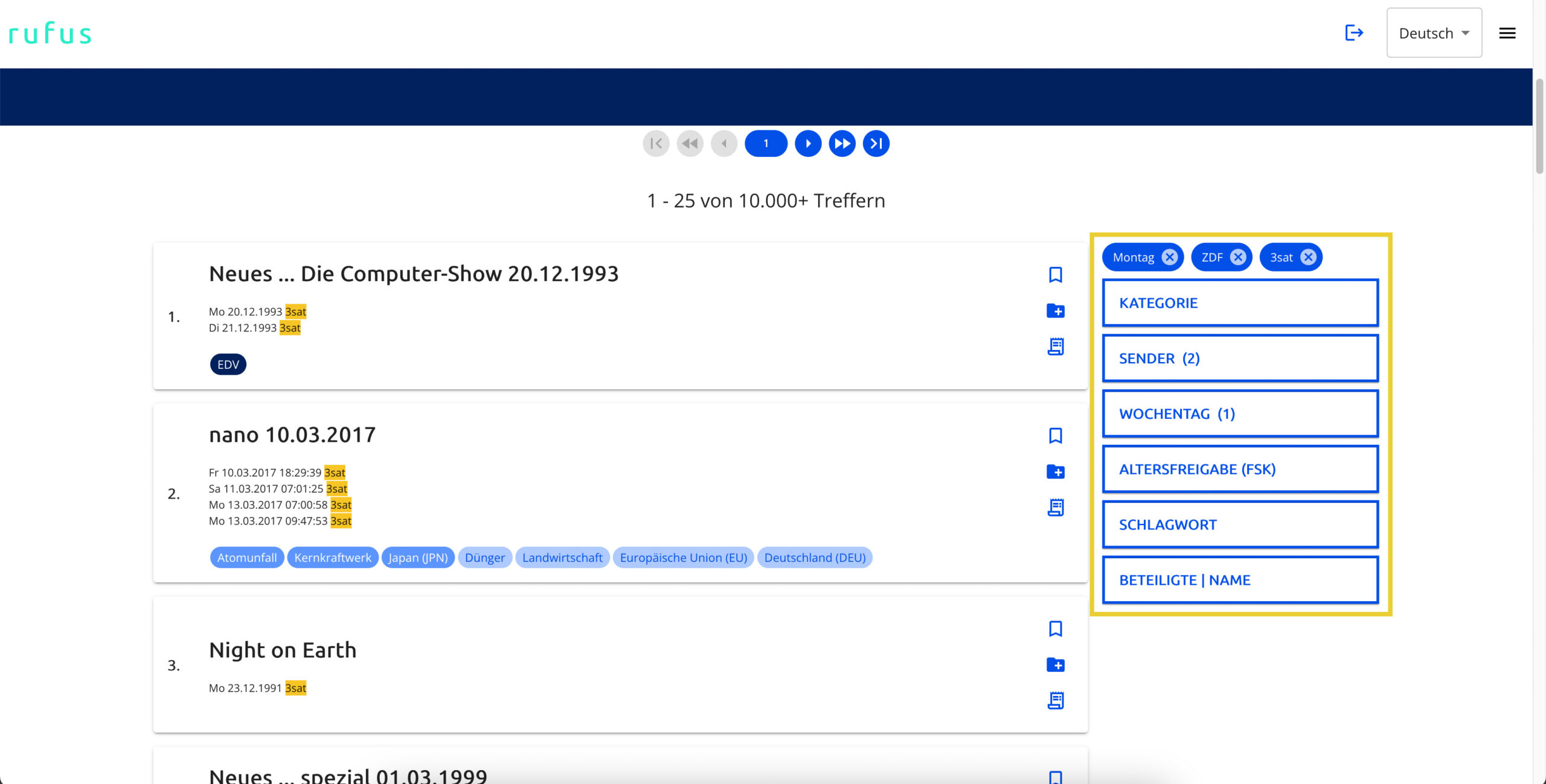Expand the SCHLAGWORT filter
The height and width of the screenshot is (784, 1546).
point(1240,524)
